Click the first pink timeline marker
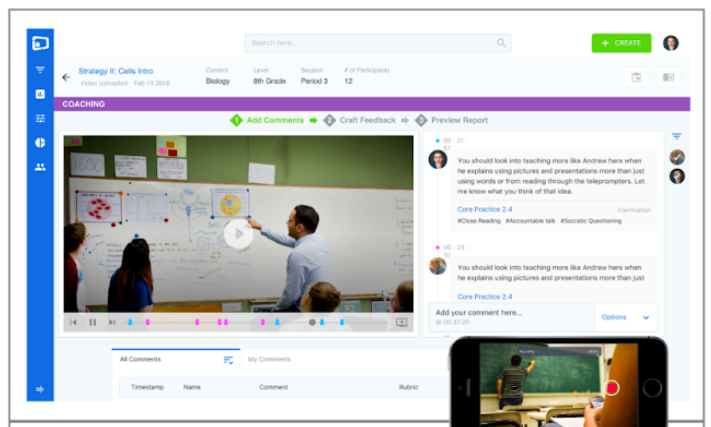711x427 pixels. (x=147, y=322)
